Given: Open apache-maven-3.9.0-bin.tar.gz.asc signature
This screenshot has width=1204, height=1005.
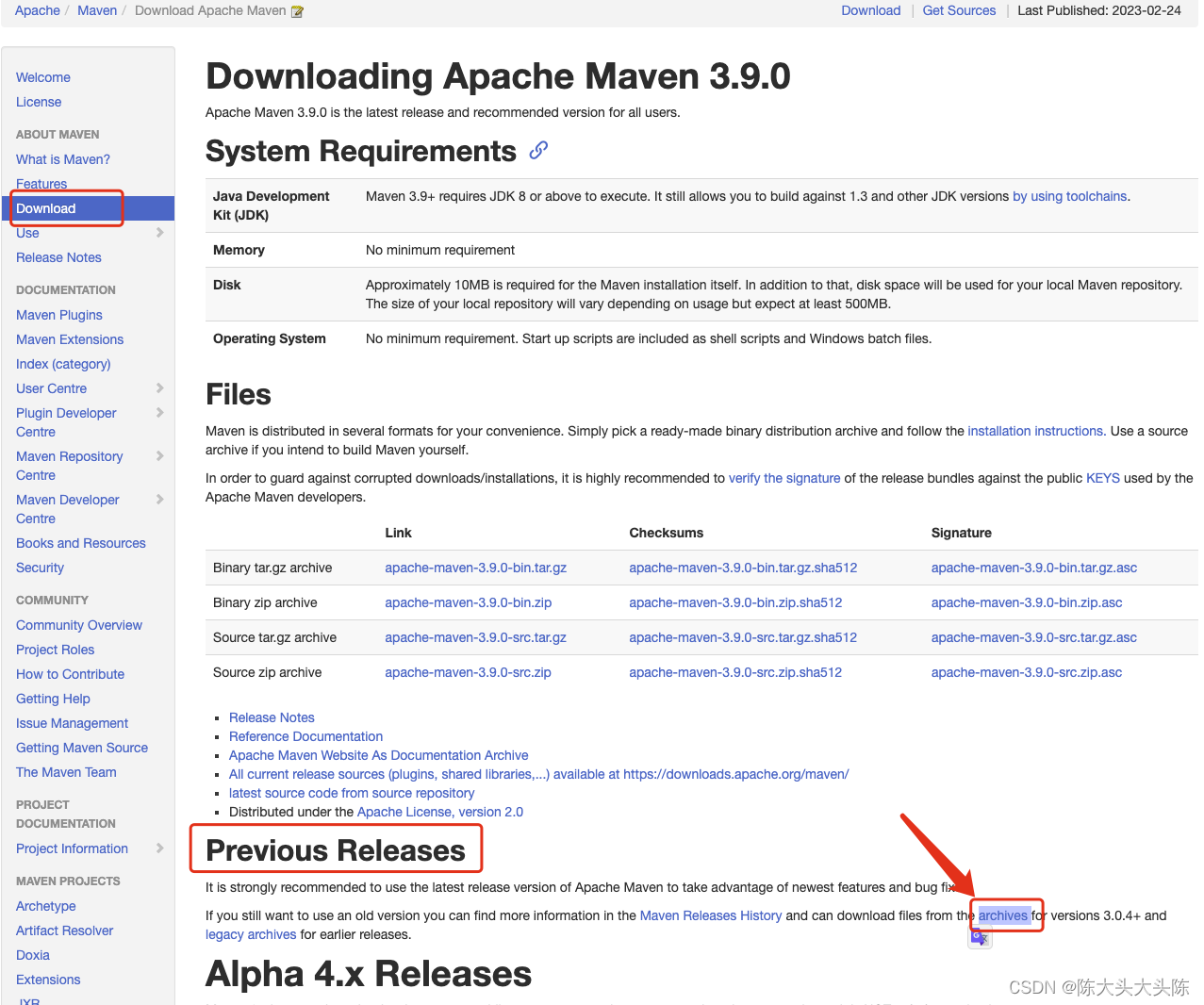Looking at the screenshot, I should coord(1034,568).
